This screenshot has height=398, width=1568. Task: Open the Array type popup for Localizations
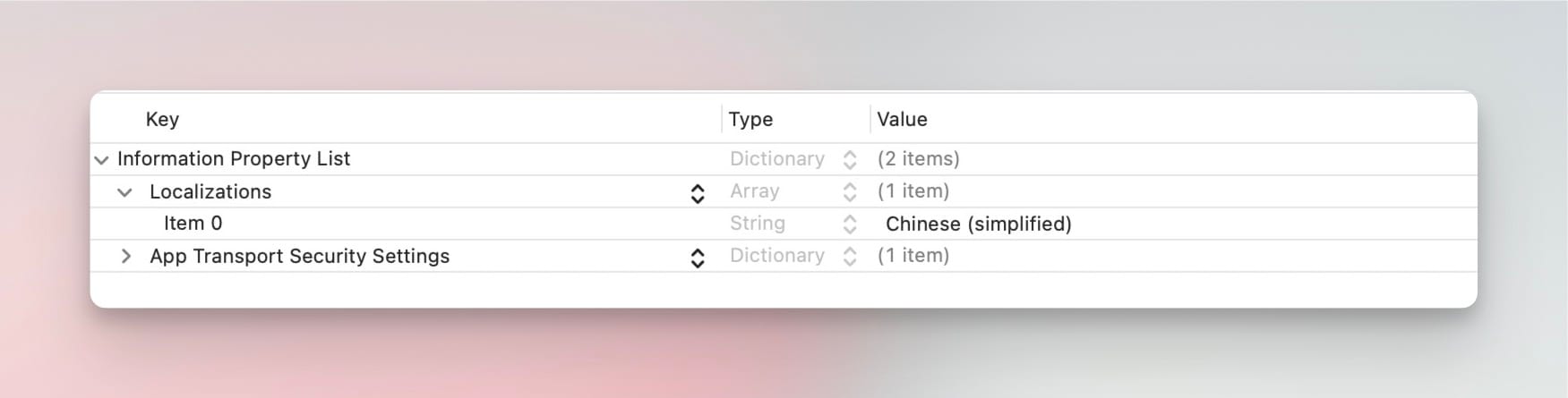point(850,192)
